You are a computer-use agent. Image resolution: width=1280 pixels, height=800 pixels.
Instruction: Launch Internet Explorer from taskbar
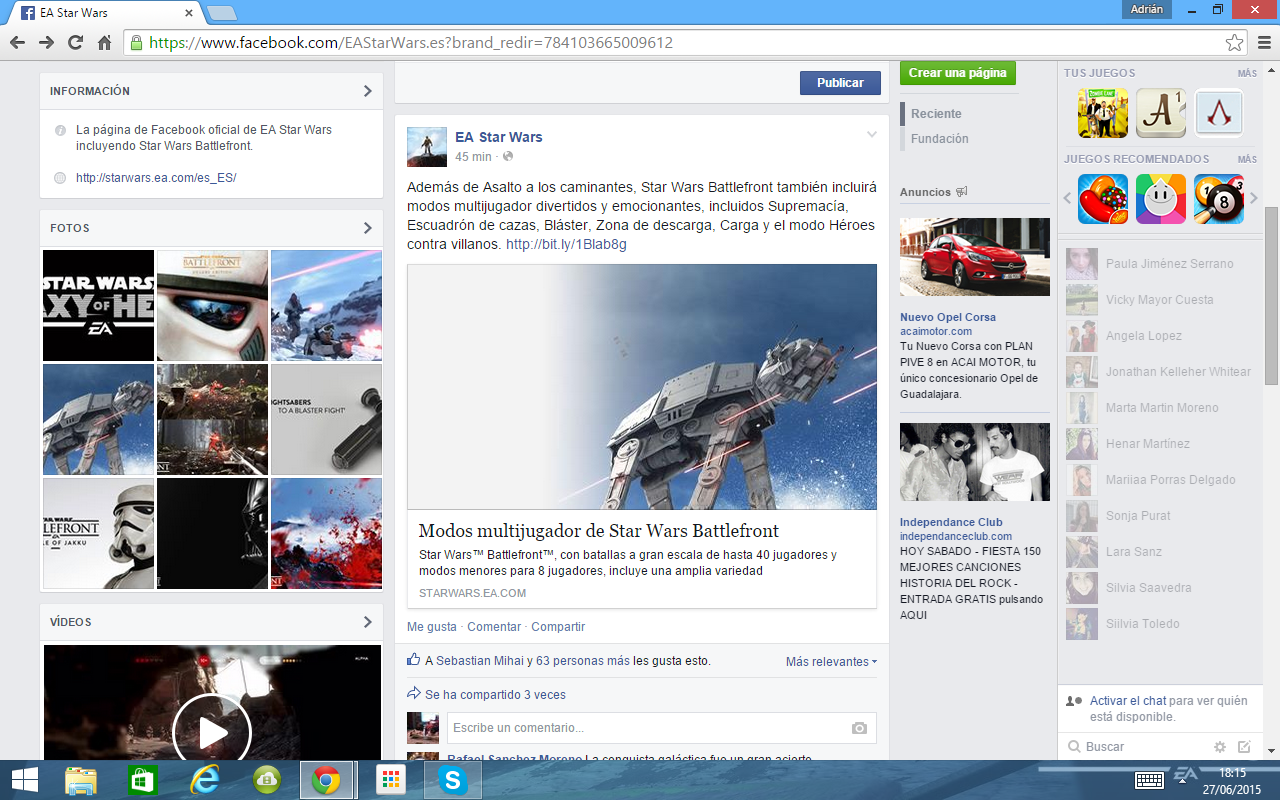coord(205,780)
